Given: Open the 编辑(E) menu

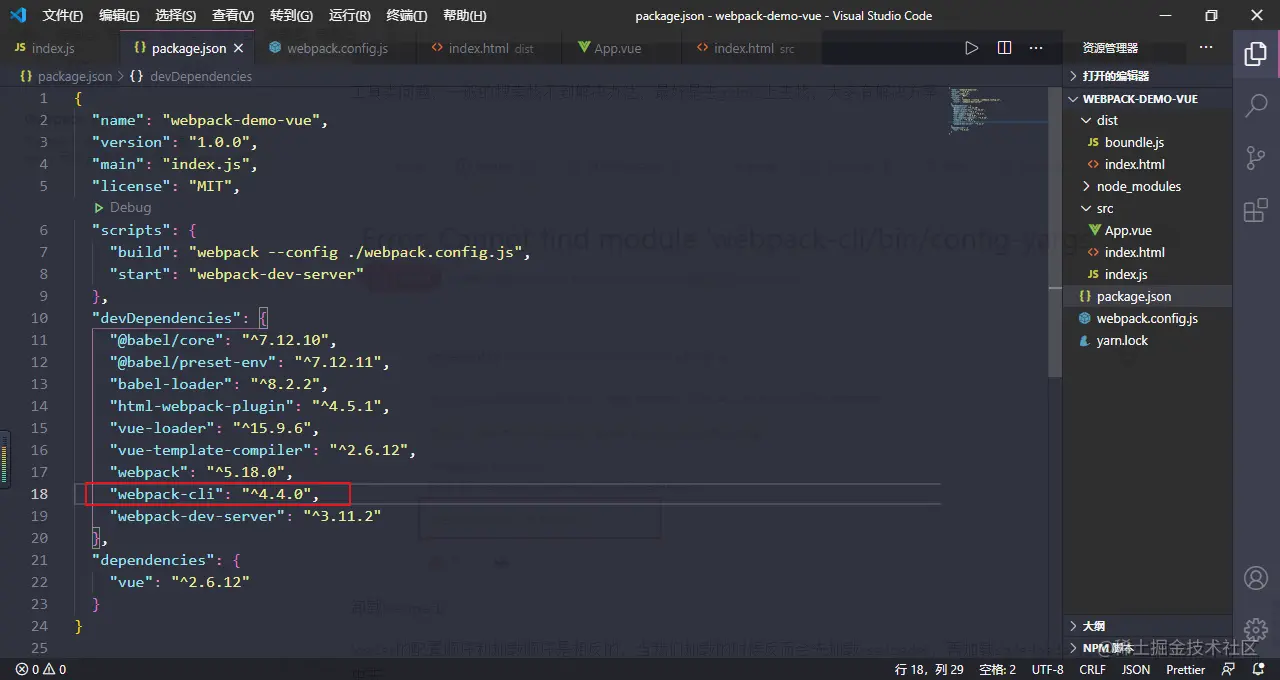Looking at the screenshot, I should click(x=120, y=16).
